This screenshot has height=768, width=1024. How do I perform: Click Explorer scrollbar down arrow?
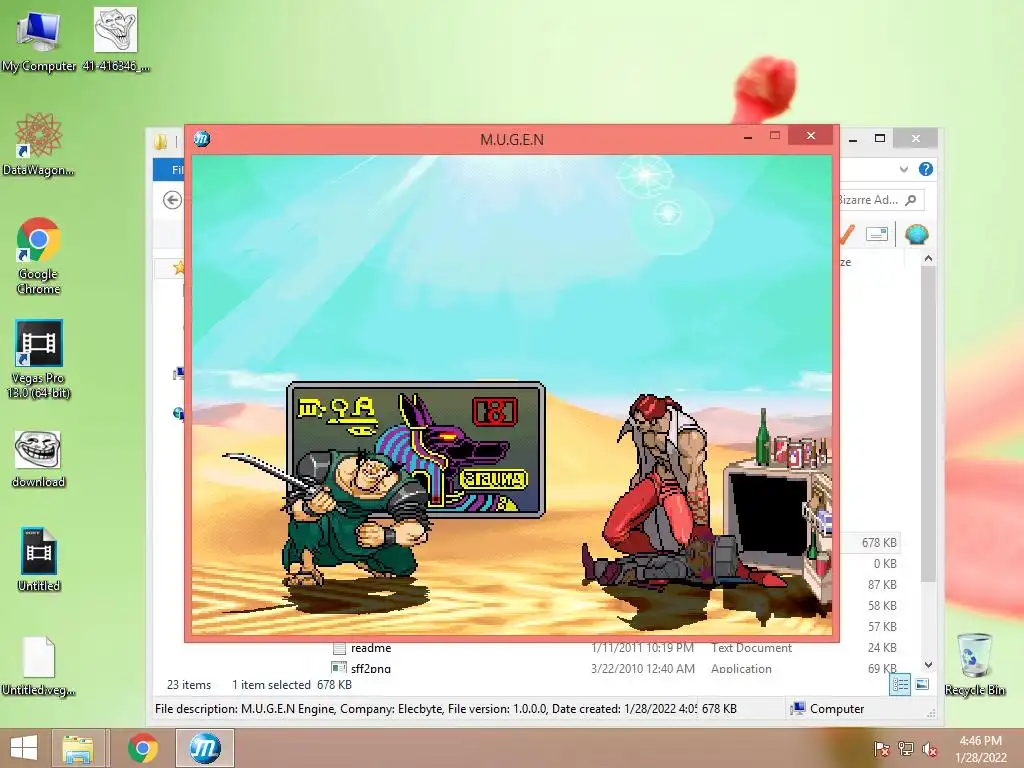pos(928,665)
